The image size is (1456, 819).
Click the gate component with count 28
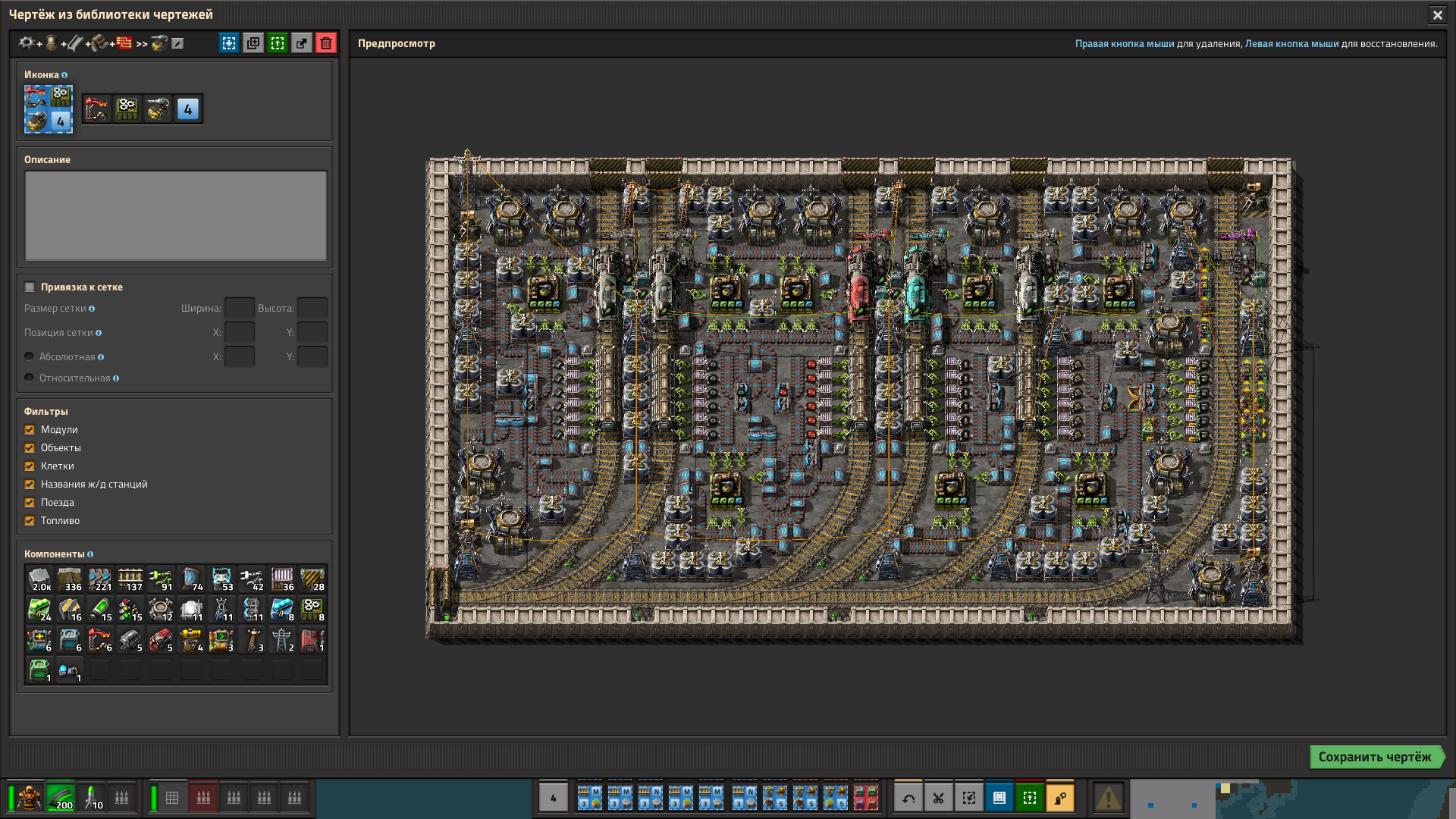tap(312, 579)
